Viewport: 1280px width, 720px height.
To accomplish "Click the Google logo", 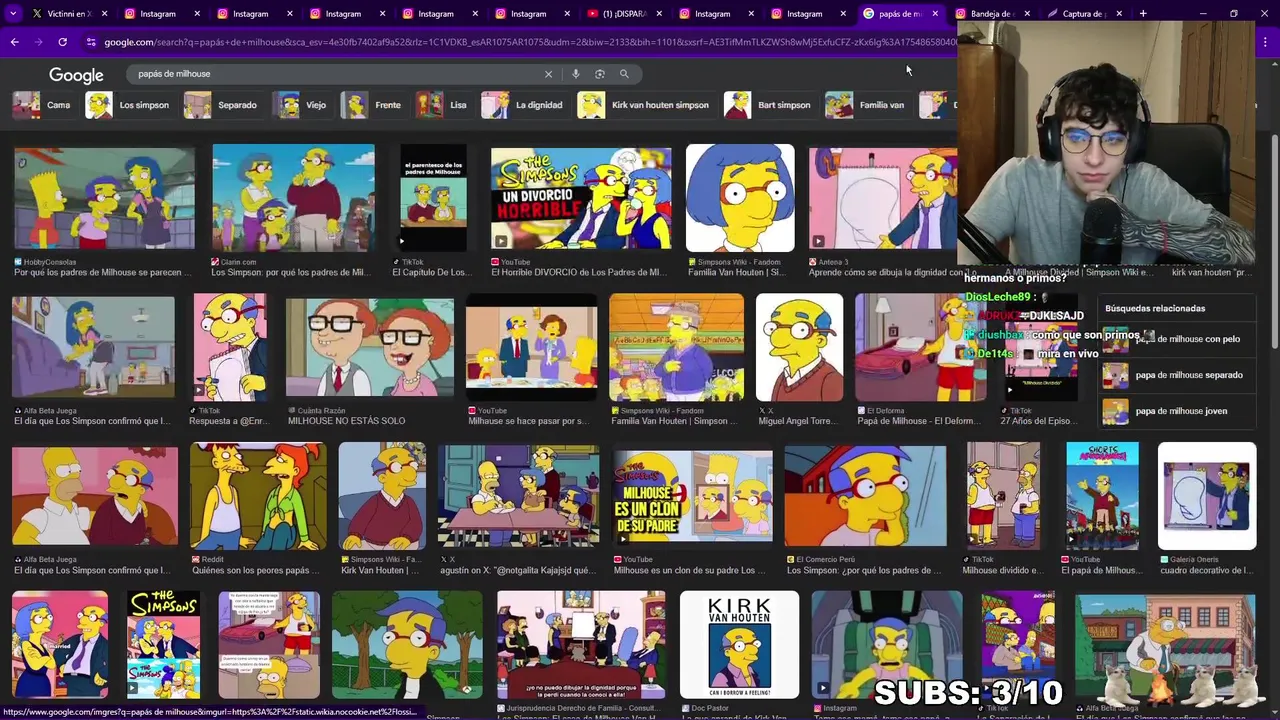I will [76, 75].
